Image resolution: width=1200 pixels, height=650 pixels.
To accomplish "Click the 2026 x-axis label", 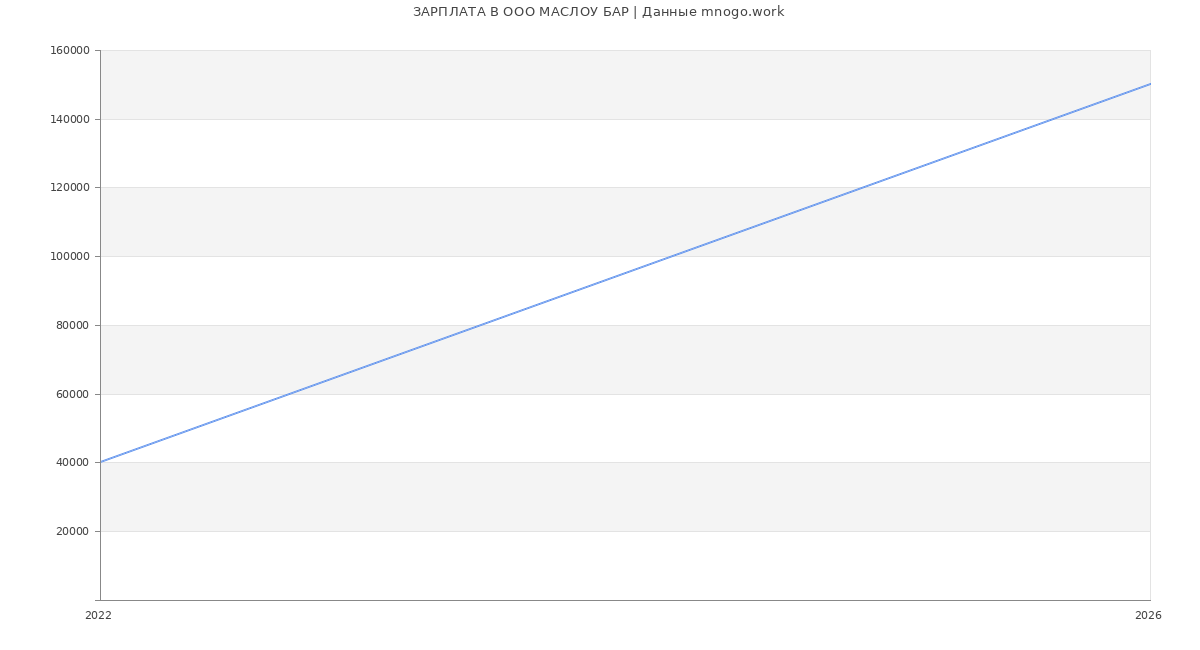I will click(x=1148, y=616).
